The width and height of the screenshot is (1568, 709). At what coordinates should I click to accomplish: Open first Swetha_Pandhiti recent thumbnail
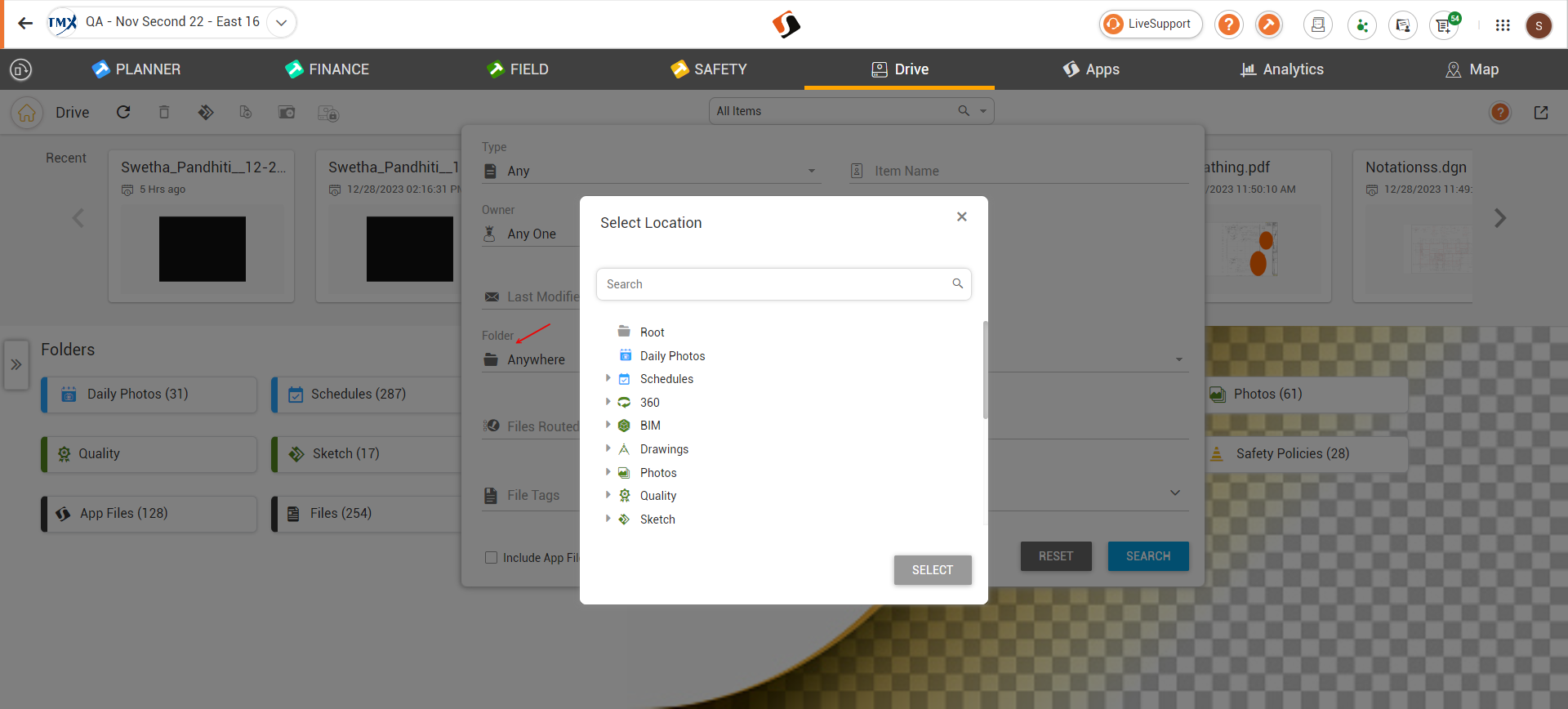tap(202, 249)
